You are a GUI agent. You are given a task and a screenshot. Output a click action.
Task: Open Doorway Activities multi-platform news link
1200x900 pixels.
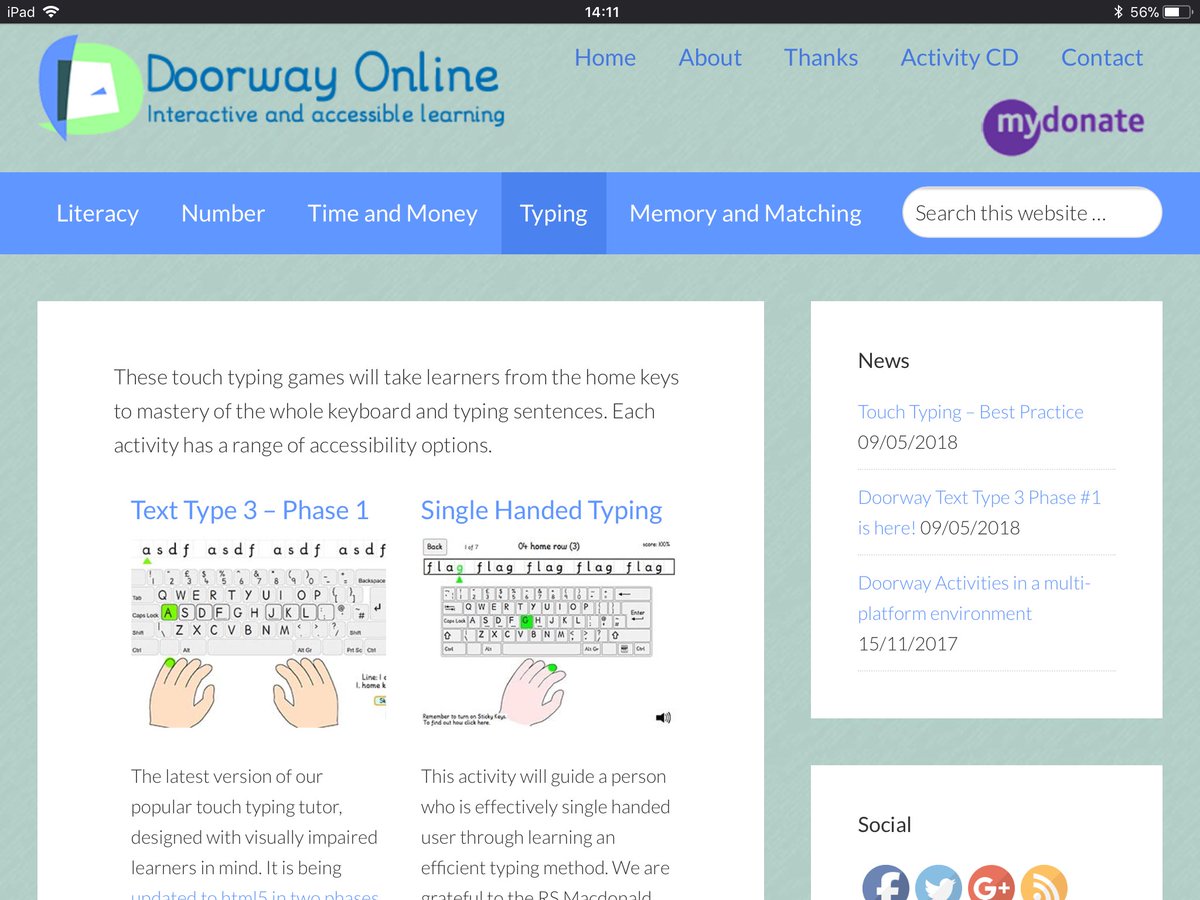tap(974, 598)
